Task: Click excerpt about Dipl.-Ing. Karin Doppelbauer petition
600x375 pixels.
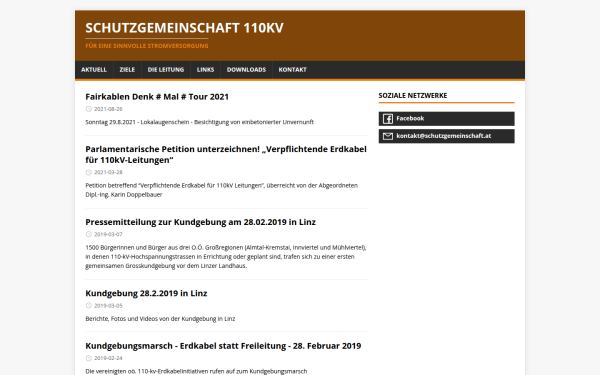Action: pyautogui.click(x=222, y=190)
